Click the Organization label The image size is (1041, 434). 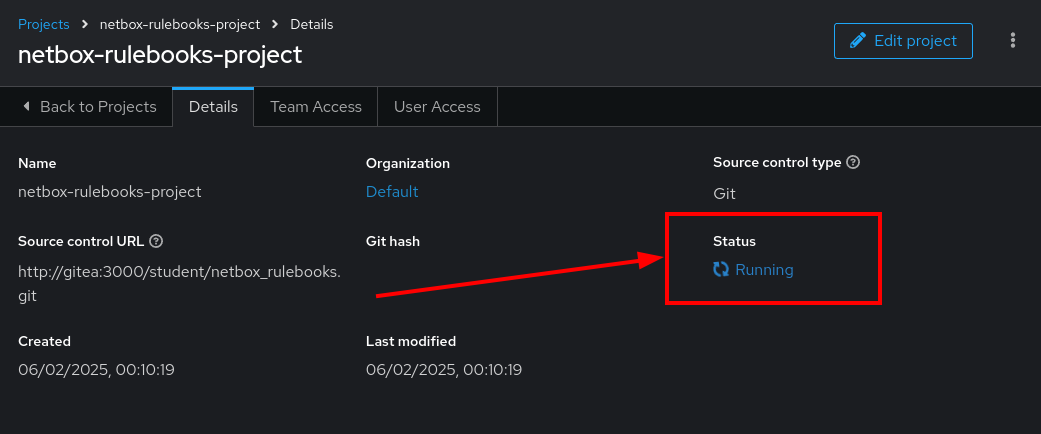click(408, 163)
